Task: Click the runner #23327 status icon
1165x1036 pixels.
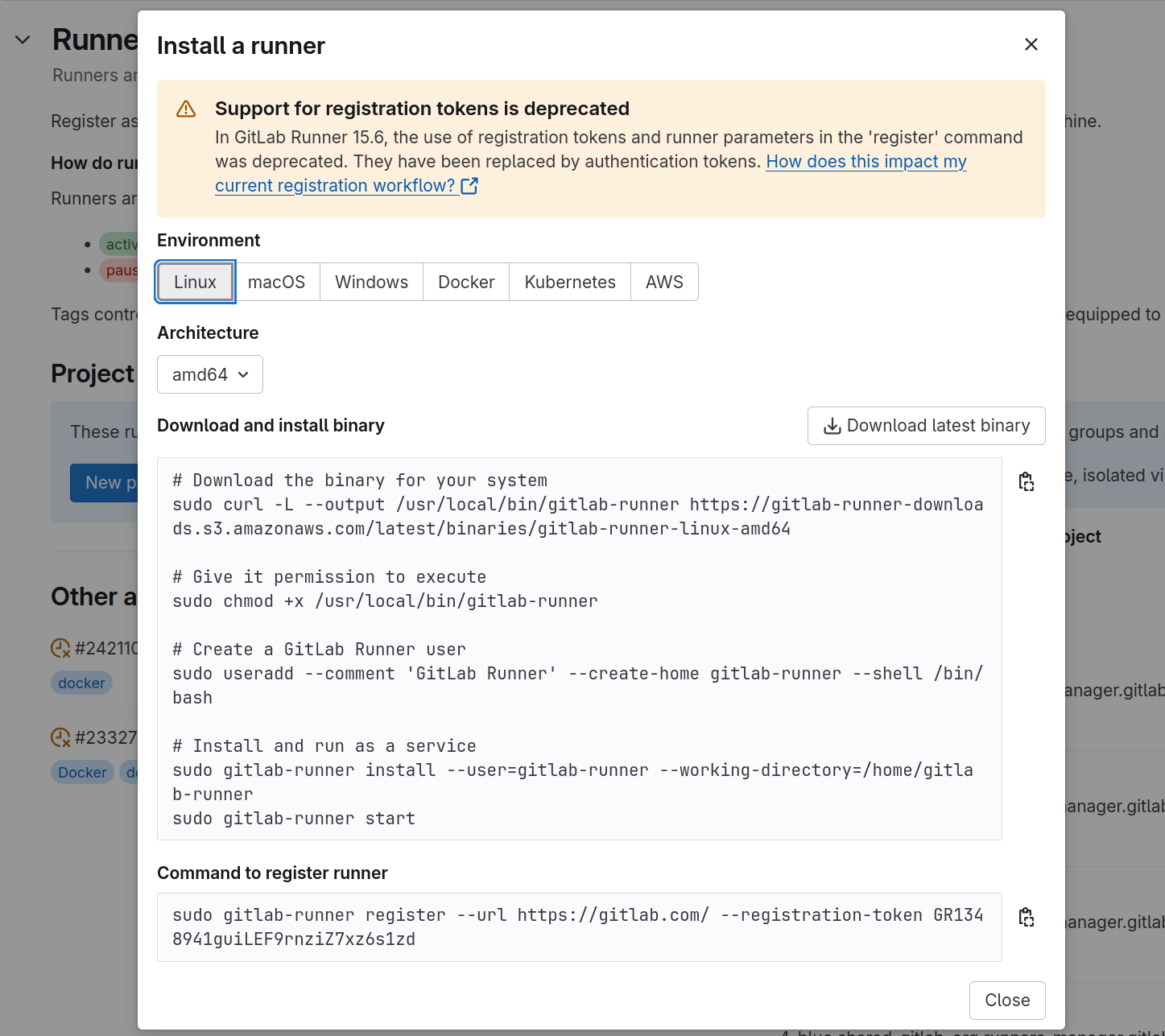Action: 60,737
